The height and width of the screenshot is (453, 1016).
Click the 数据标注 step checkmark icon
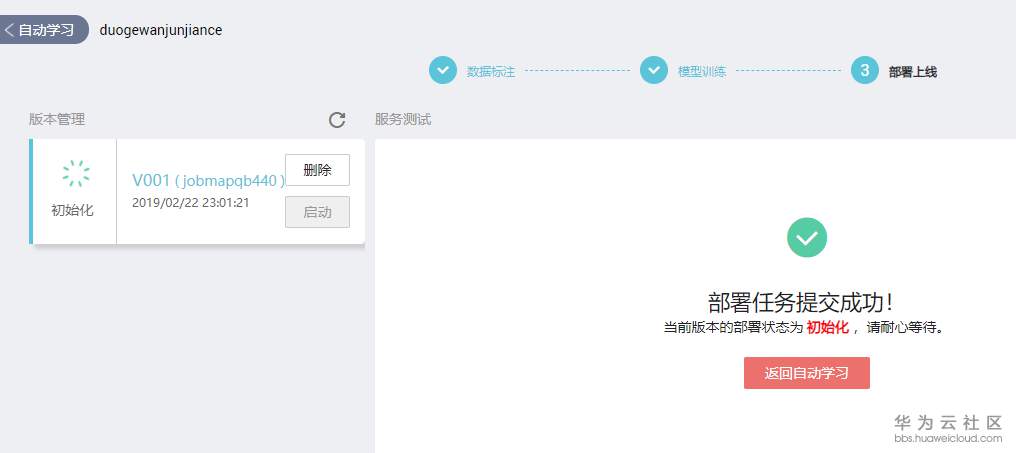click(x=443, y=71)
